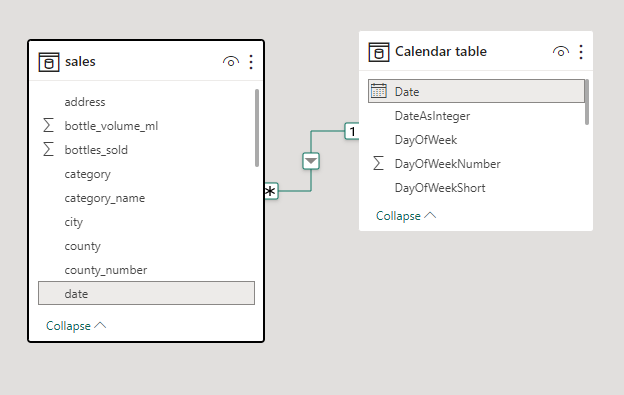Click the Calendar table database icon
Screen dimensions: 624x395
point(379,52)
